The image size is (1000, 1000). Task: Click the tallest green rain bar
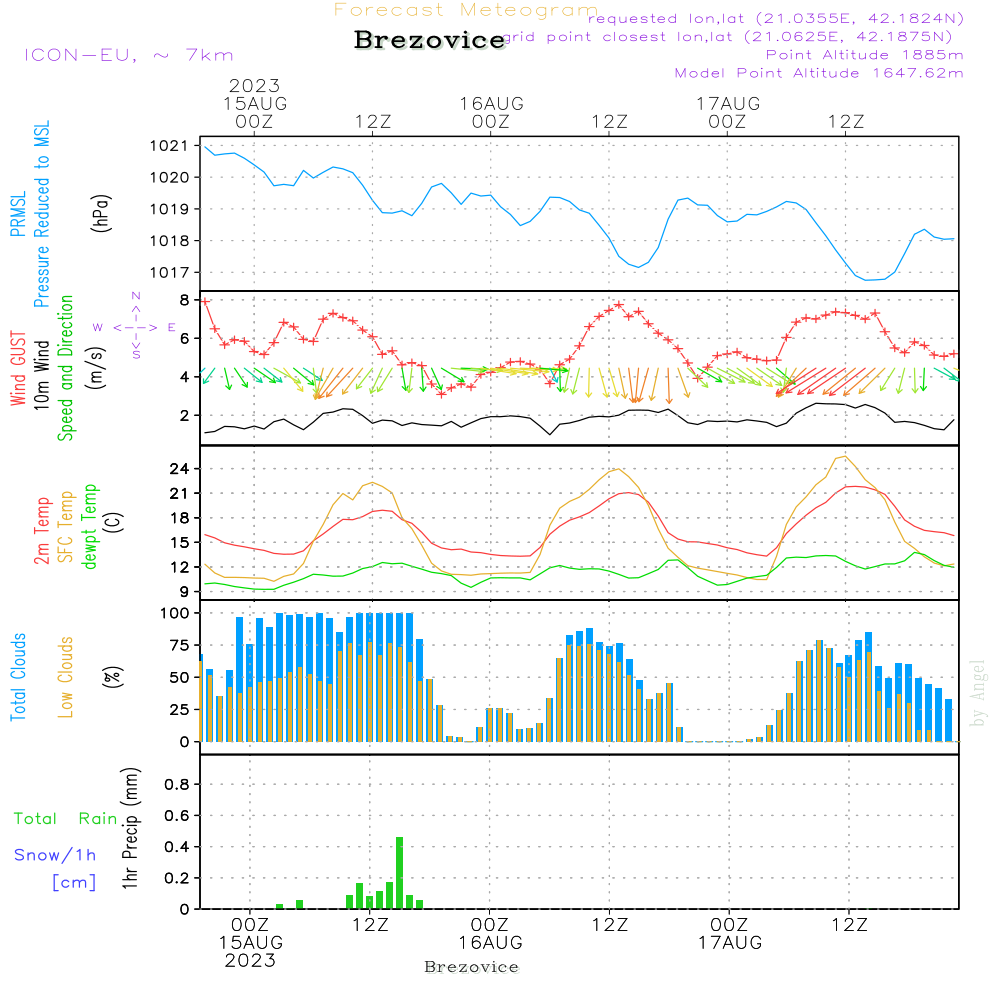pyautogui.click(x=400, y=873)
